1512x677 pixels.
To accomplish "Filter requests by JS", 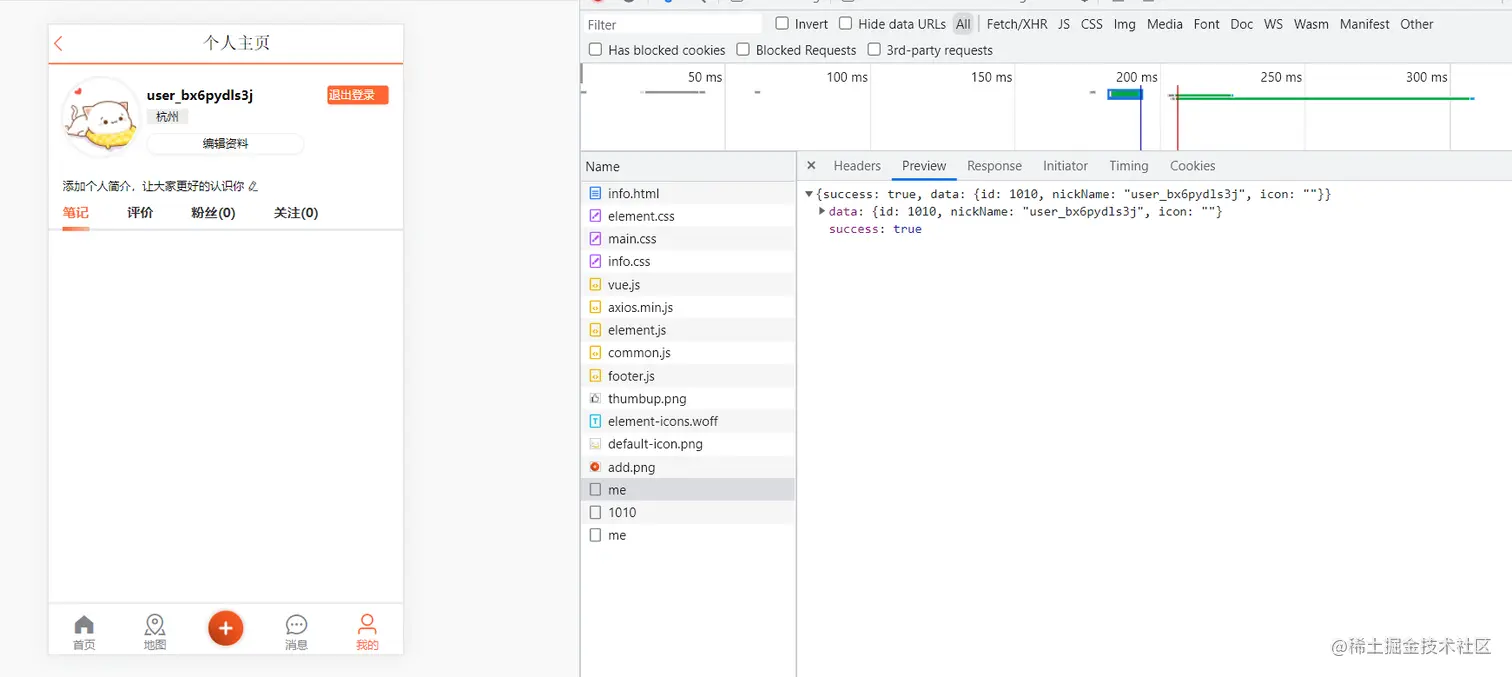I will 1064,24.
